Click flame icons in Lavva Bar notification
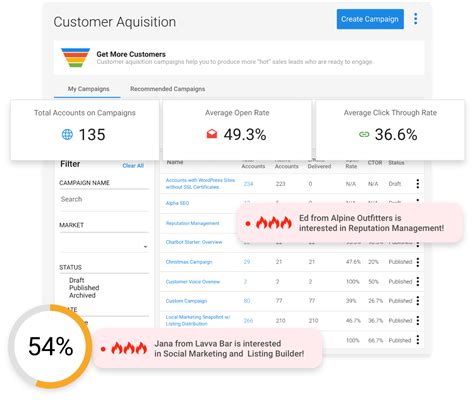The height and width of the screenshot is (400, 474). 129,348
